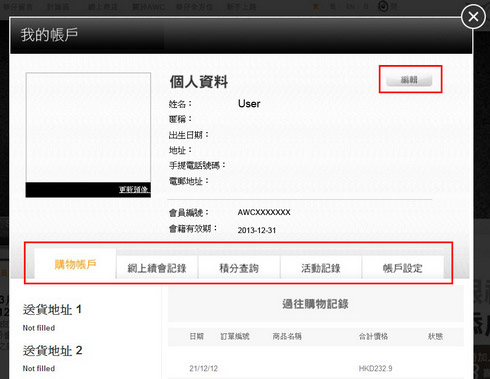This screenshot has width=490, height=379.
Task: Click the 出生日期 label
Action: click(x=189, y=135)
